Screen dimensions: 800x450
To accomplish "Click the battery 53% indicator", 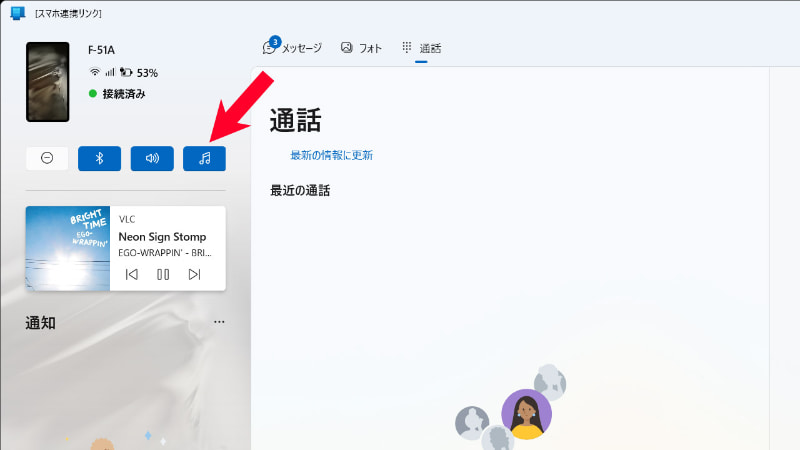I will pos(139,73).
